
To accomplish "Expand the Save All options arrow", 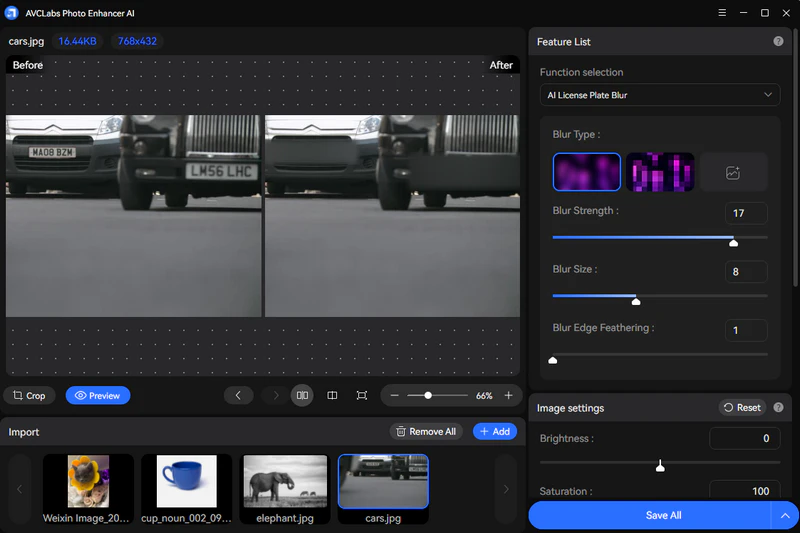I will 785,515.
